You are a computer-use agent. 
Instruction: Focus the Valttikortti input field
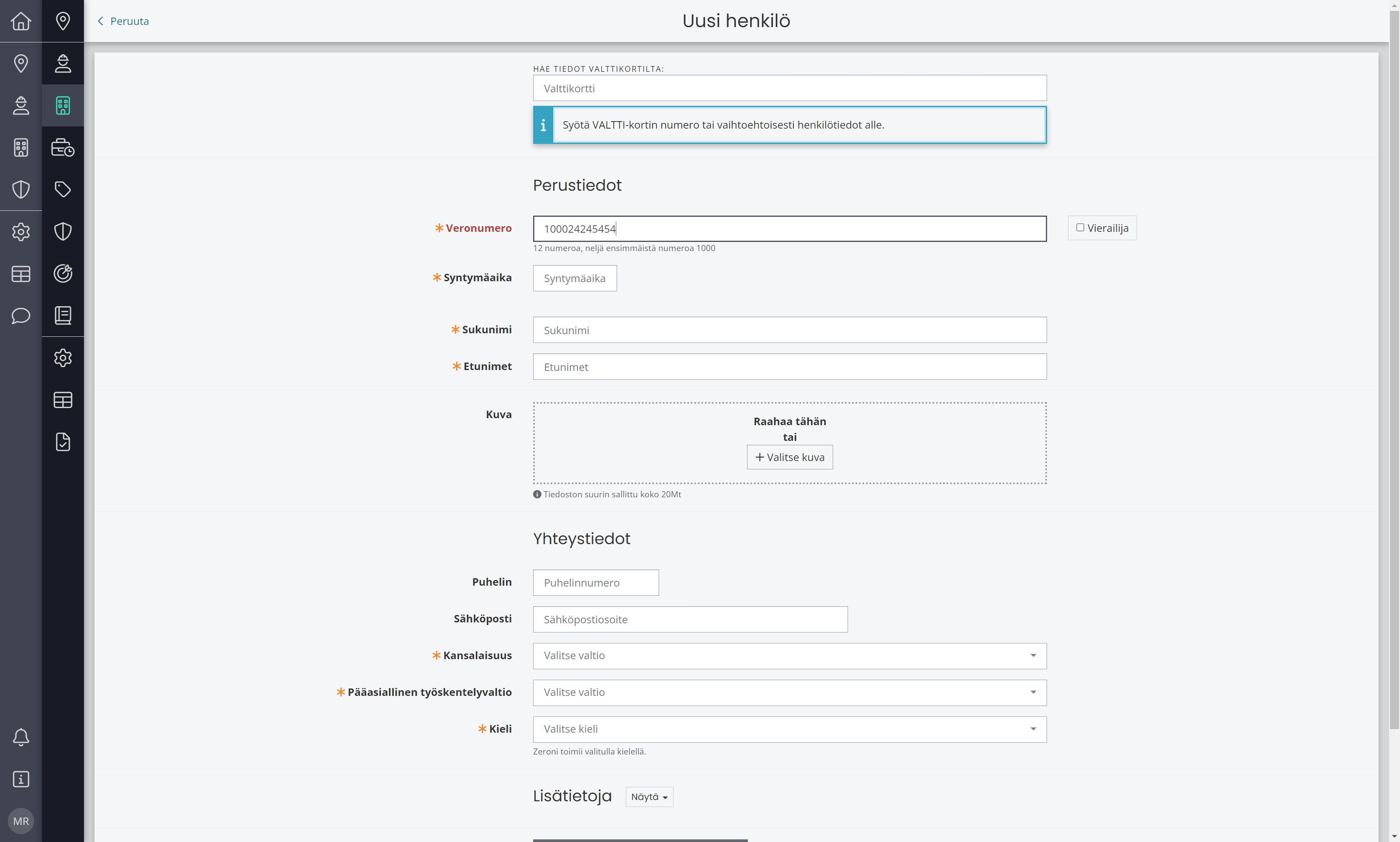pos(789,88)
